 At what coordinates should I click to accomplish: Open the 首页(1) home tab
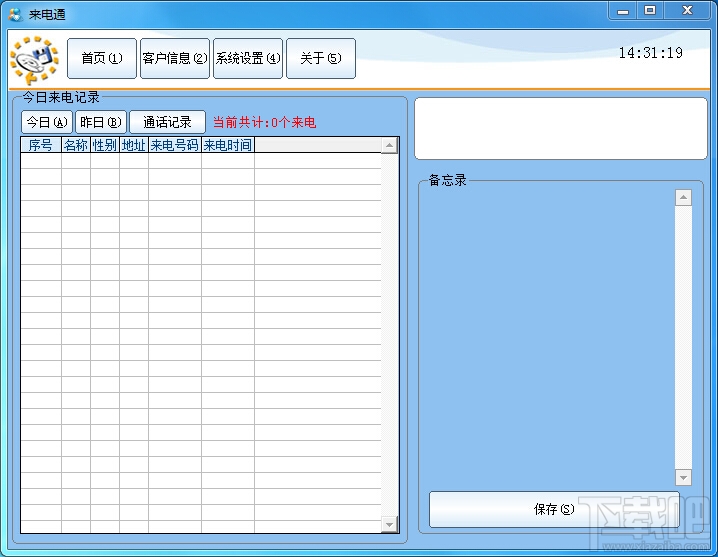coord(102,58)
